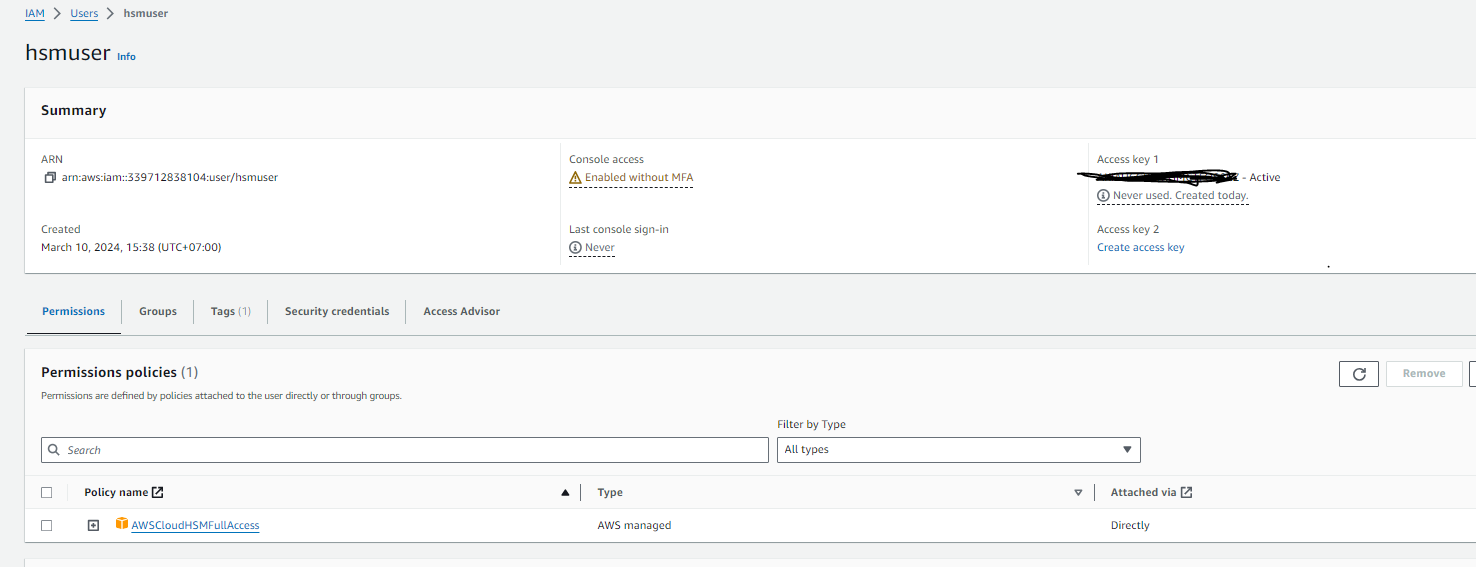Click the refresh icon button in Permissions policies

click(x=1359, y=374)
